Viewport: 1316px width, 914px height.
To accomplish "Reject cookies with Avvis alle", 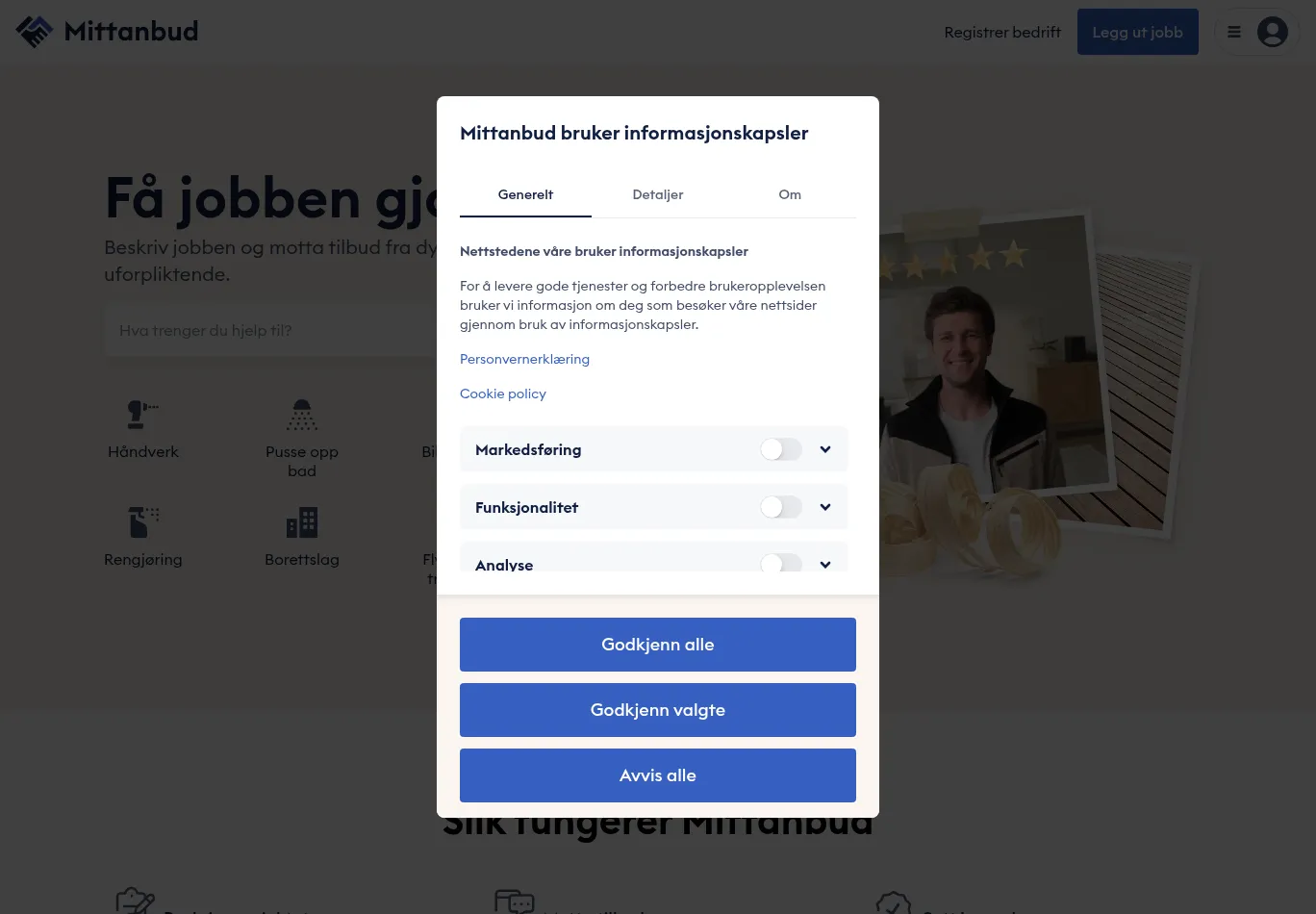I will (x=658, y=775).
